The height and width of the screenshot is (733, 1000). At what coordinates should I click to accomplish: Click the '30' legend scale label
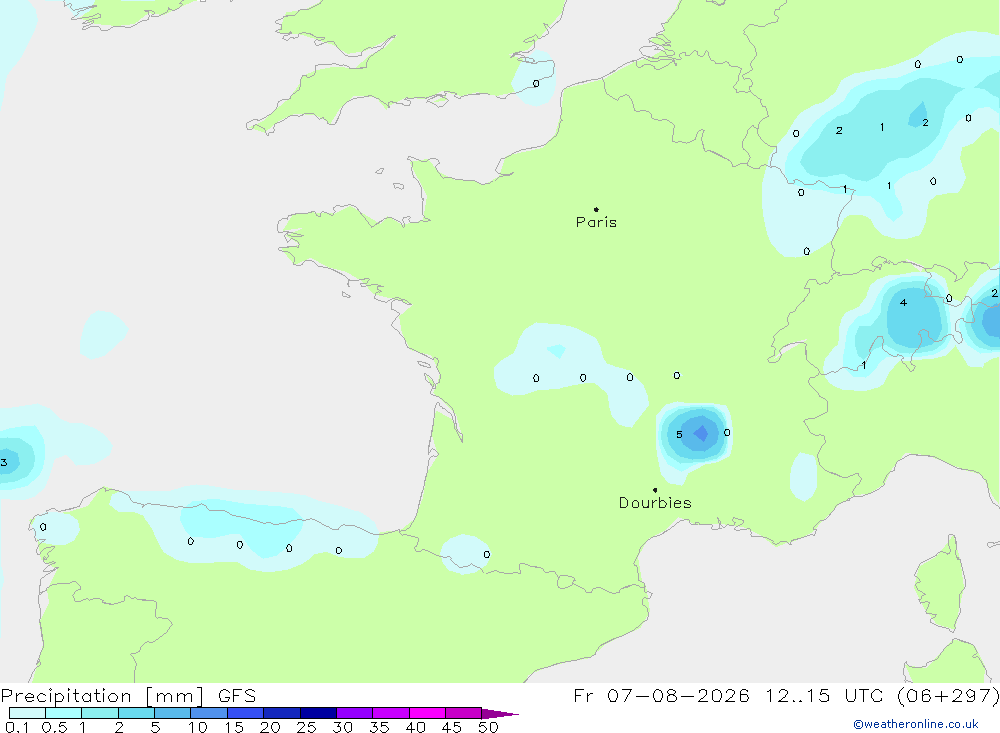click(343, 727)
